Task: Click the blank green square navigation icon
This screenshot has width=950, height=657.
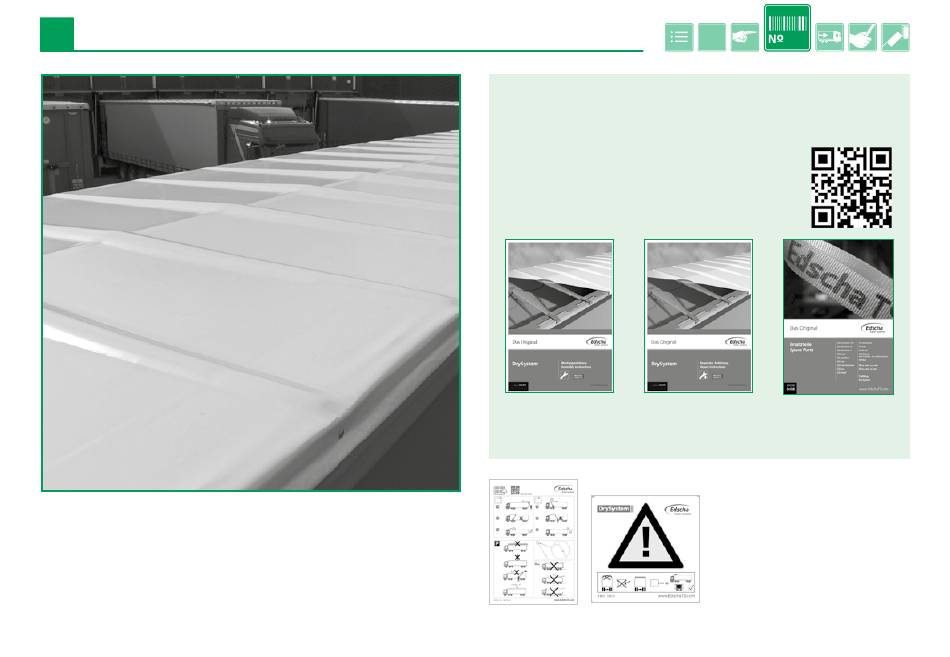Action: 712,37
